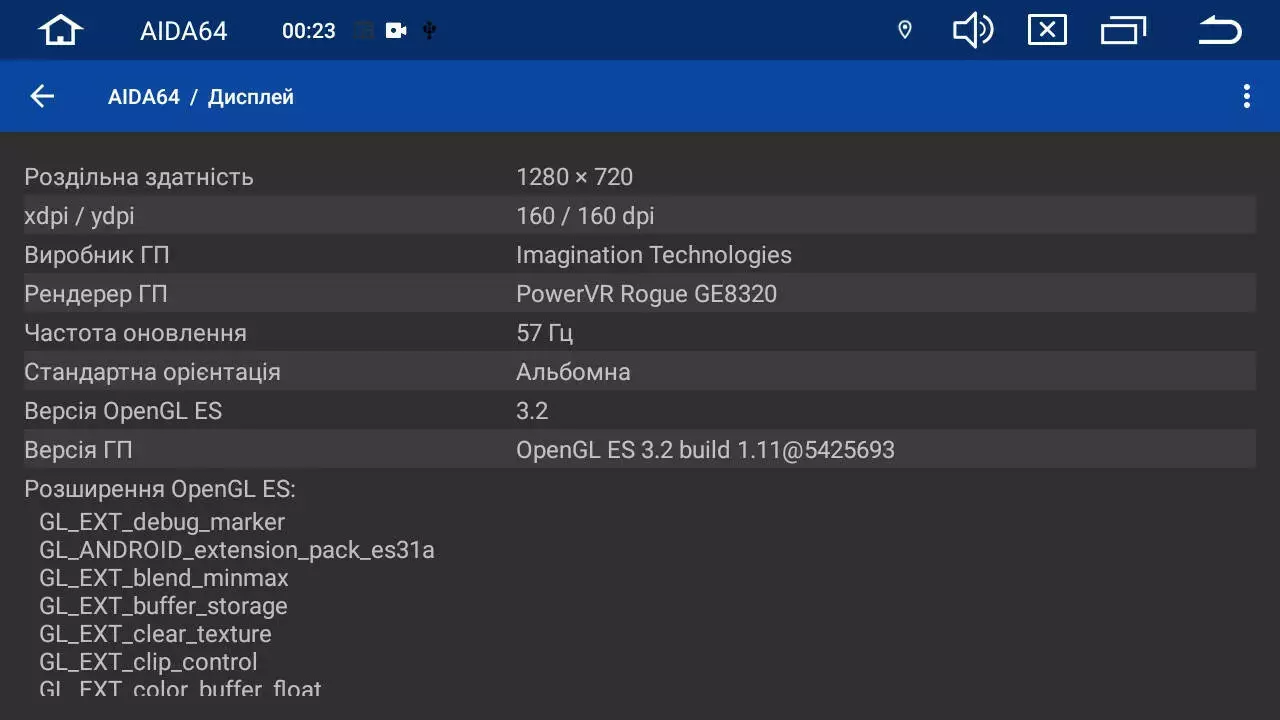Tap the video camera status icon

[x=396, y=31]
